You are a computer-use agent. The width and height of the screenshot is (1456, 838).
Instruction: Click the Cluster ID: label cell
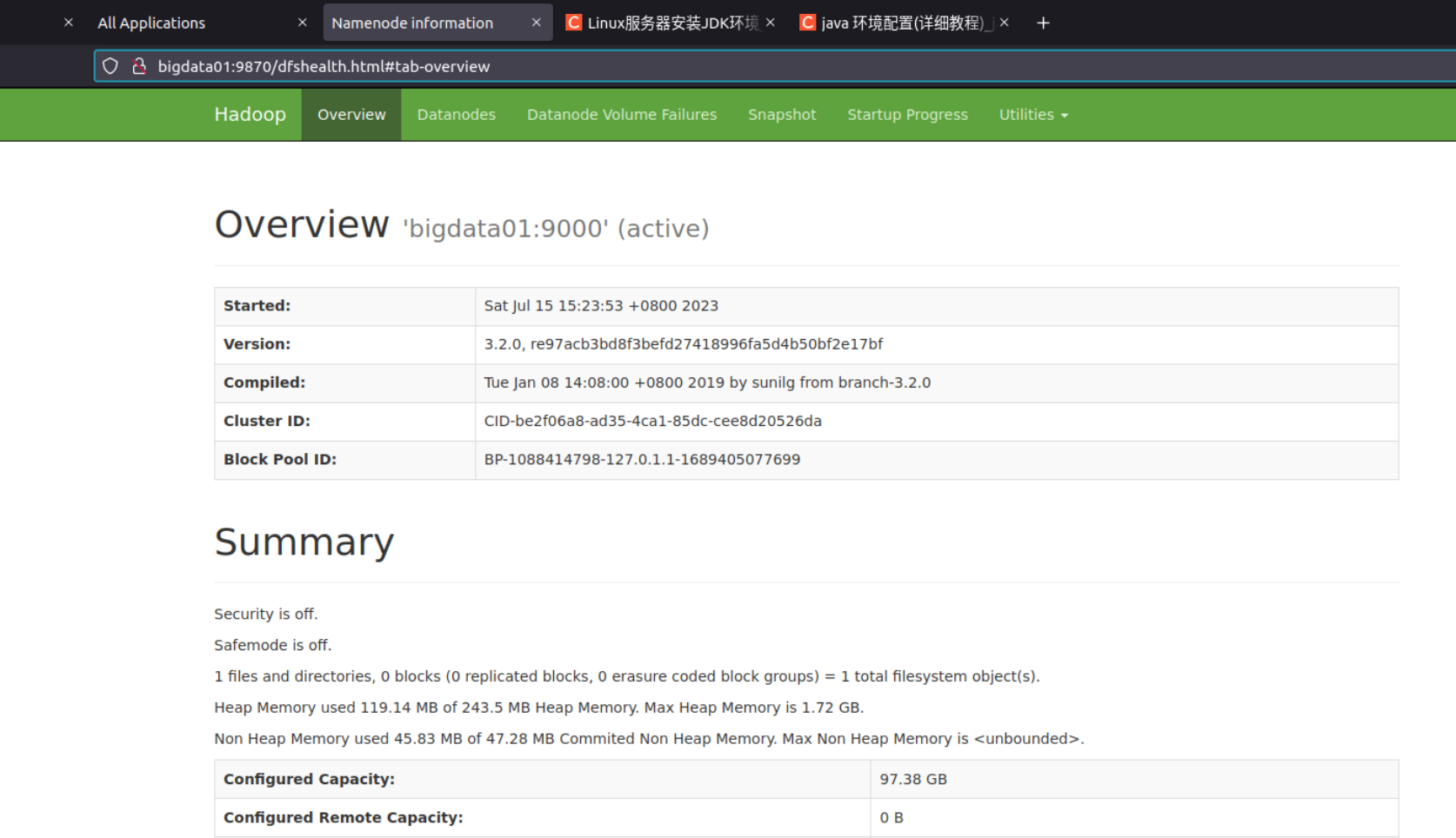344,421
